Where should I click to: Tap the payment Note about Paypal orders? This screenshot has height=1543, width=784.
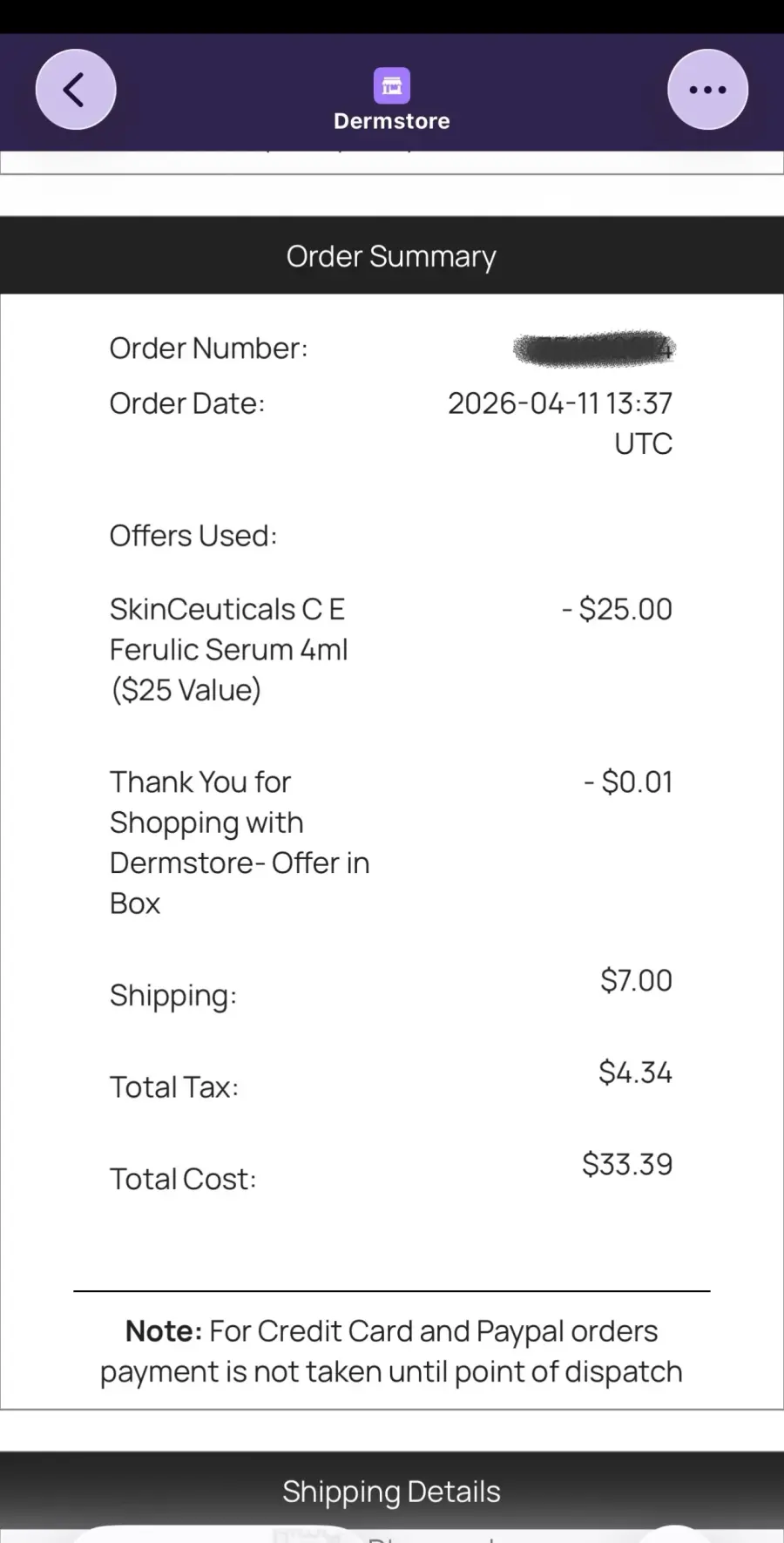click(x=392, y=1351)
